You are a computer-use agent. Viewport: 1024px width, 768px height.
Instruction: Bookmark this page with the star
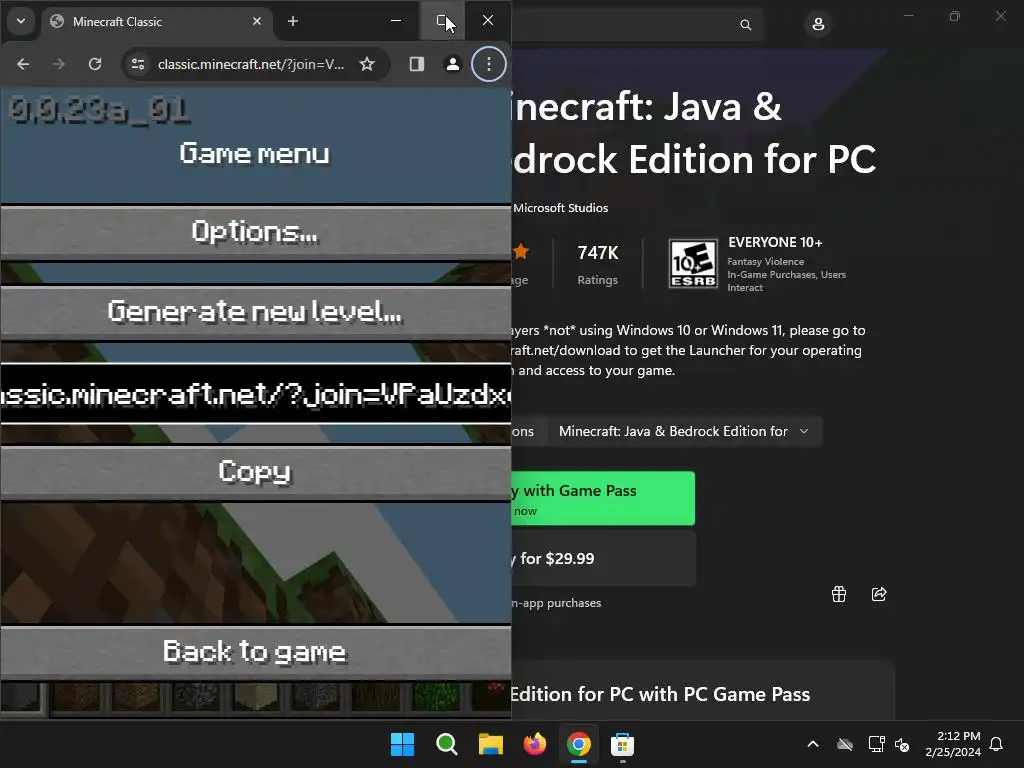(x=367, y=64)
